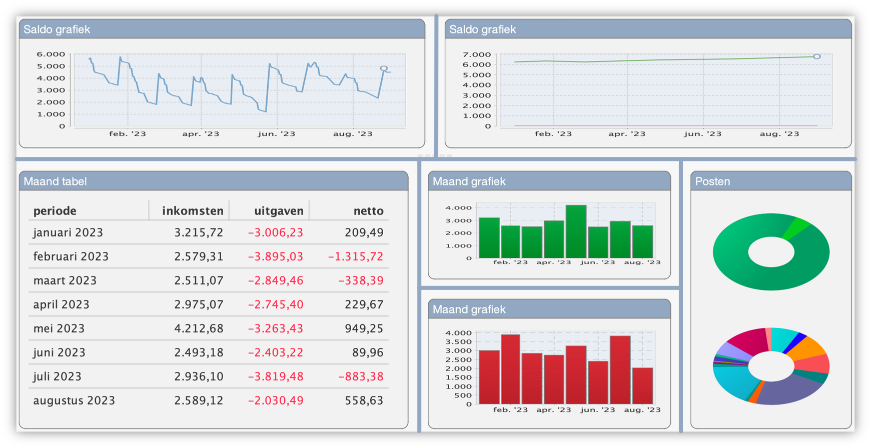This screenshot has width=870, height=448.
Task: Click the Maand tabel panel header
Action: 213,181
